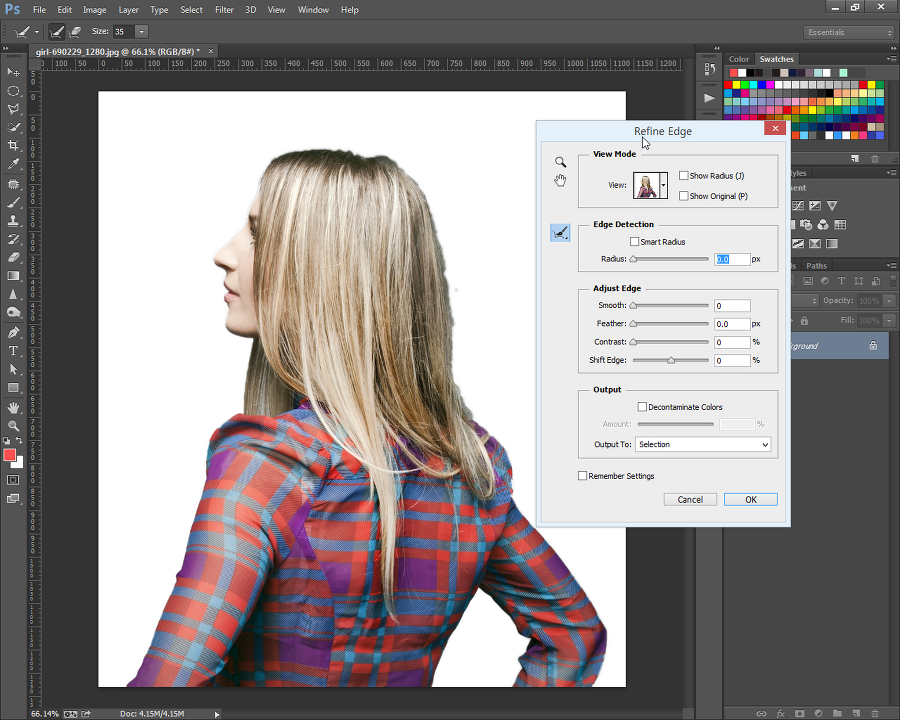Switch to the Color panel tab
The height and width of the screenshot is (720, 900).
(x=739, y=59)
